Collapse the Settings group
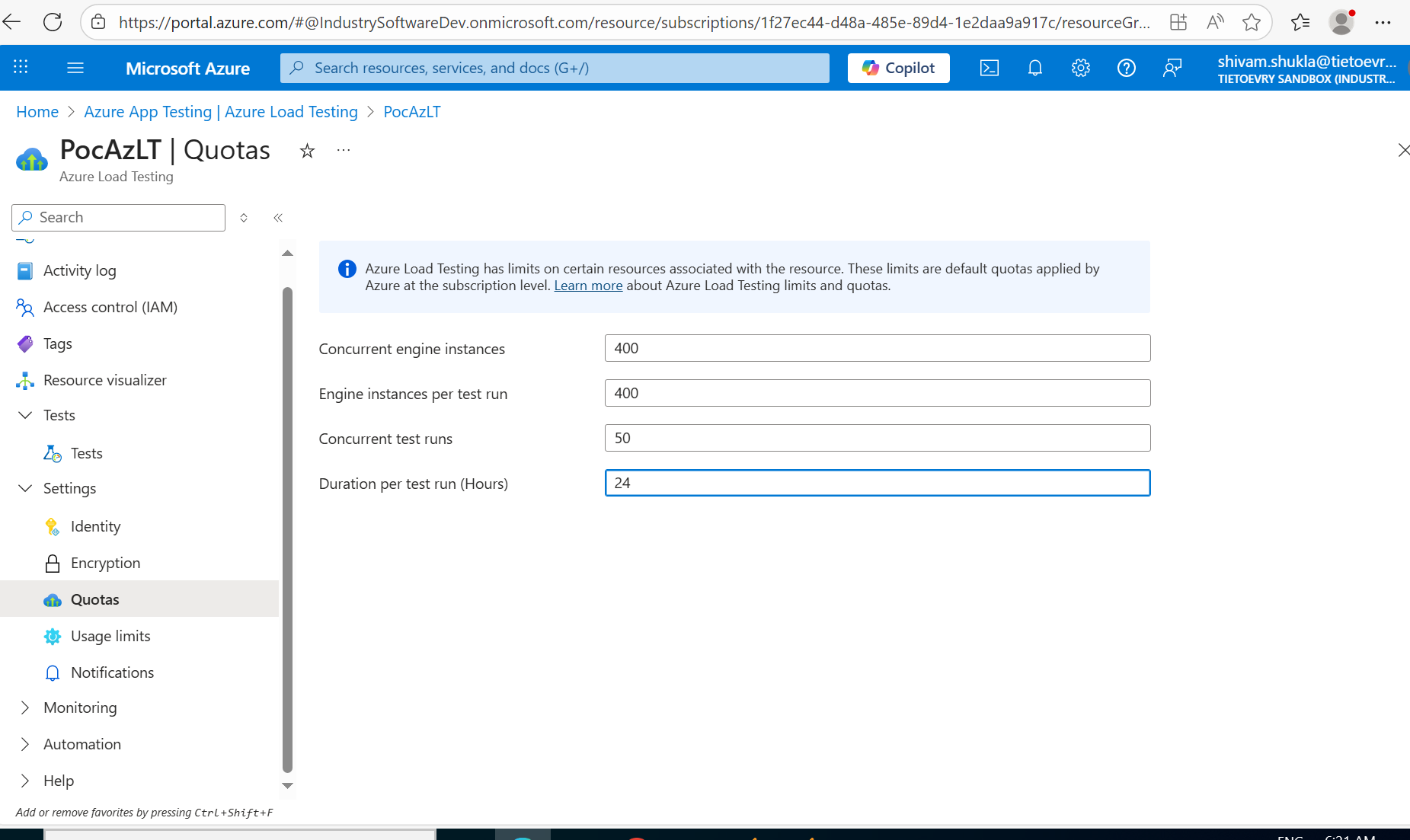 coord(25,488)
